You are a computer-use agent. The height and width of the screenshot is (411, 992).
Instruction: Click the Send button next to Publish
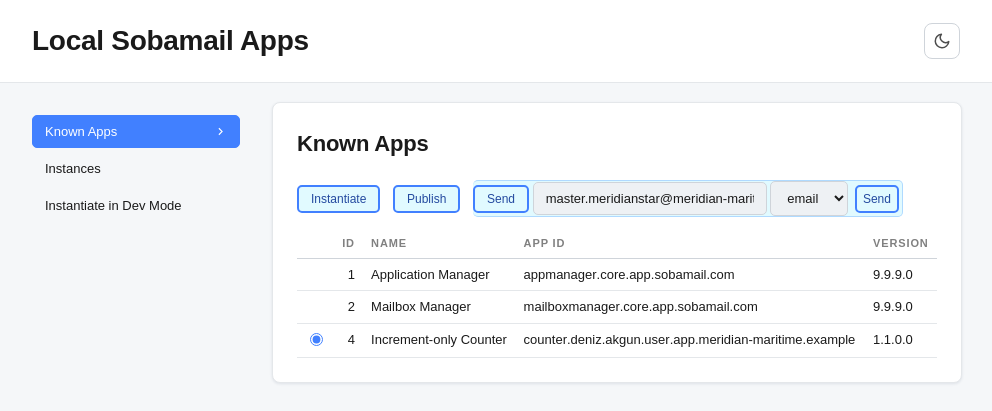501,199
